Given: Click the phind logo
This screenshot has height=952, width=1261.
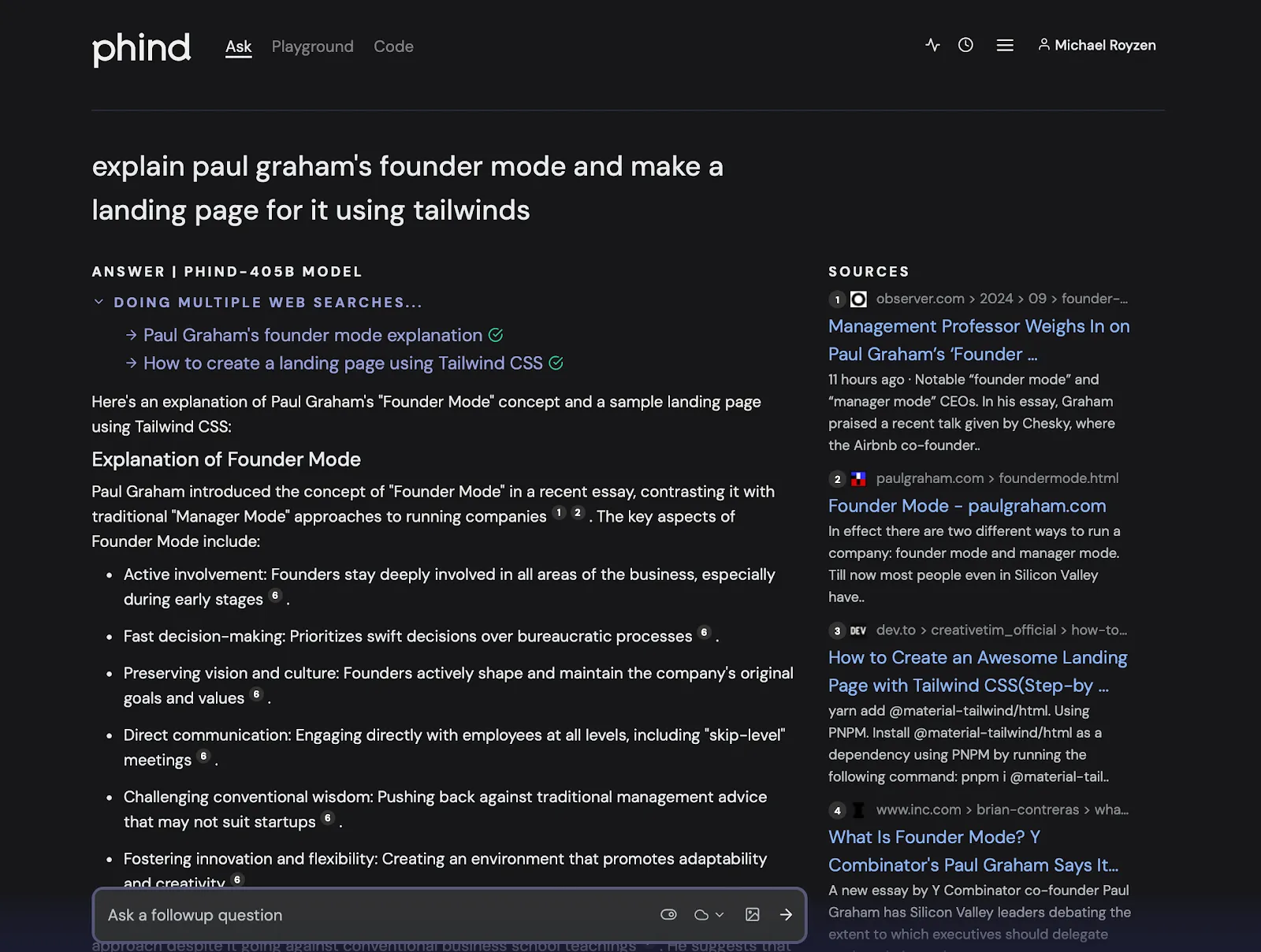Looking at the screenshot, I should 141,49.
